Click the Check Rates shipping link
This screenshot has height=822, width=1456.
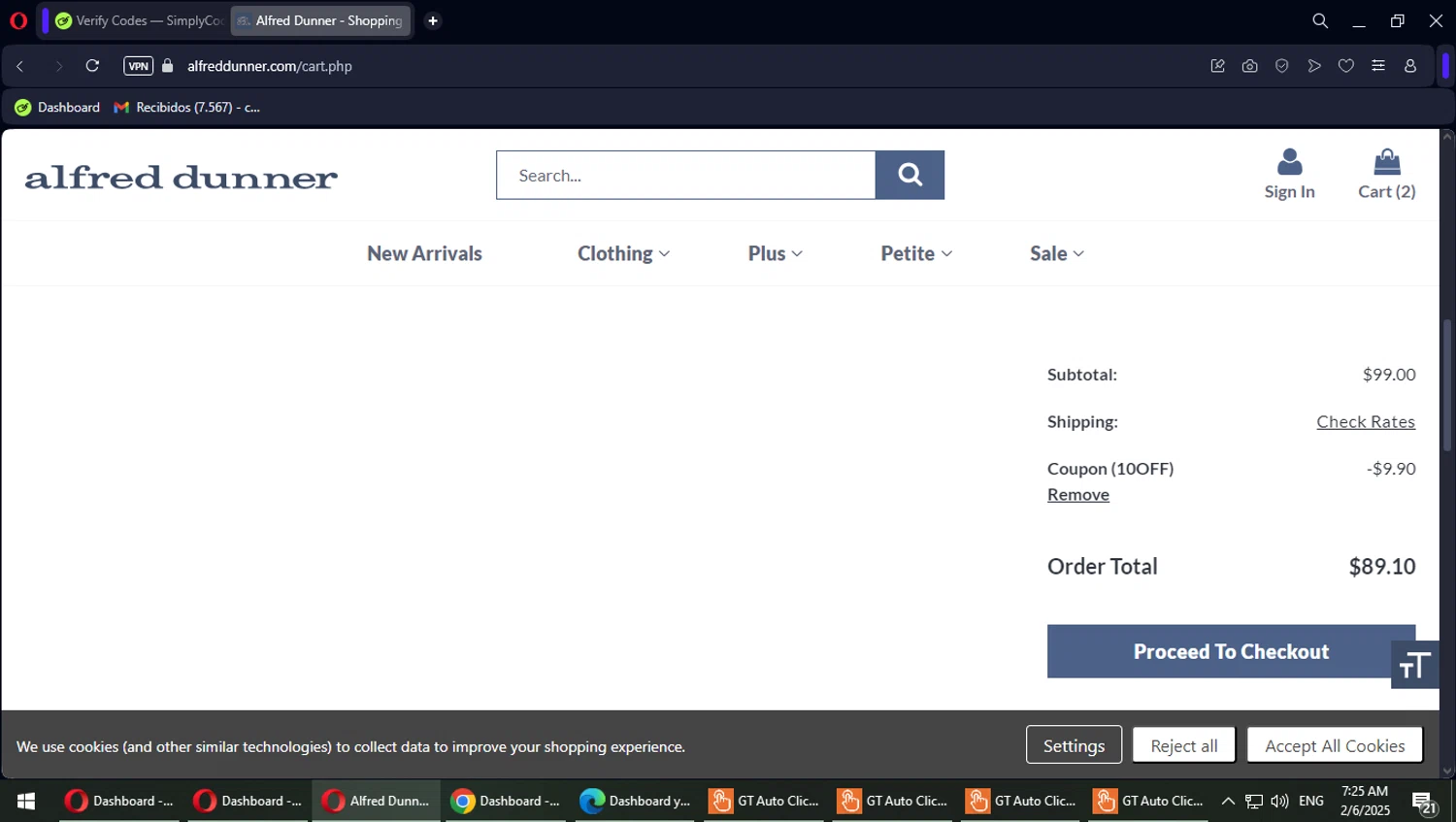coord(1366,421)
